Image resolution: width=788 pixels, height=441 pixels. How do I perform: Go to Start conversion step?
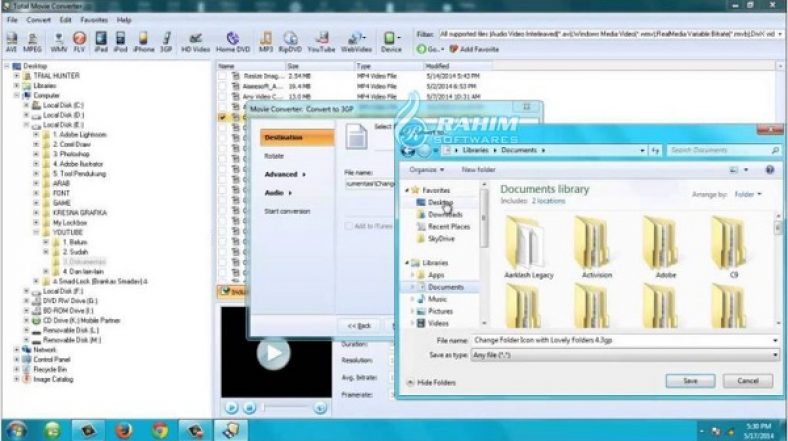(x=287, y=211)
